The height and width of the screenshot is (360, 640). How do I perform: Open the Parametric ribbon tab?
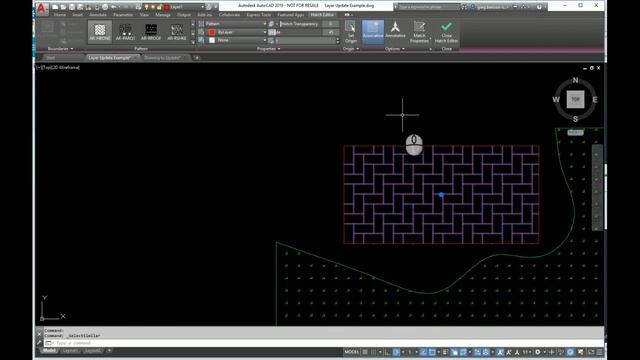123,15
